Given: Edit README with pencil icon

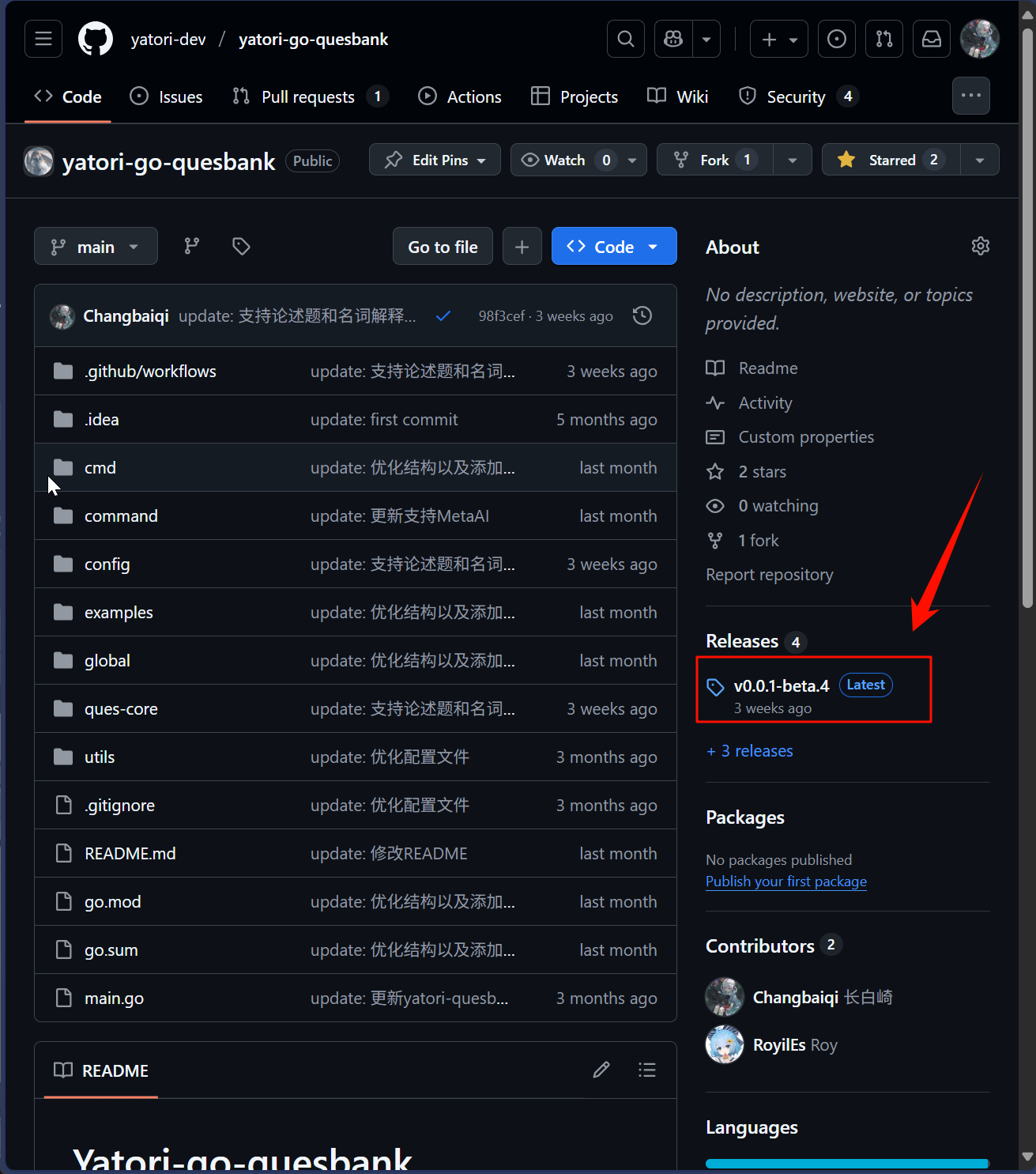Looking at the screenshot, I should tap(601, 1070).
